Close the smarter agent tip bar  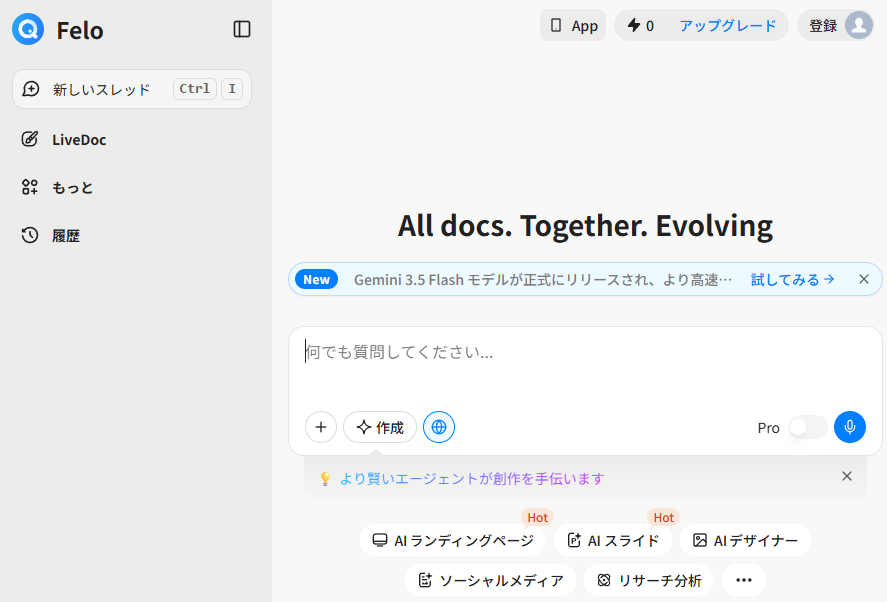[x=847, y=476]
